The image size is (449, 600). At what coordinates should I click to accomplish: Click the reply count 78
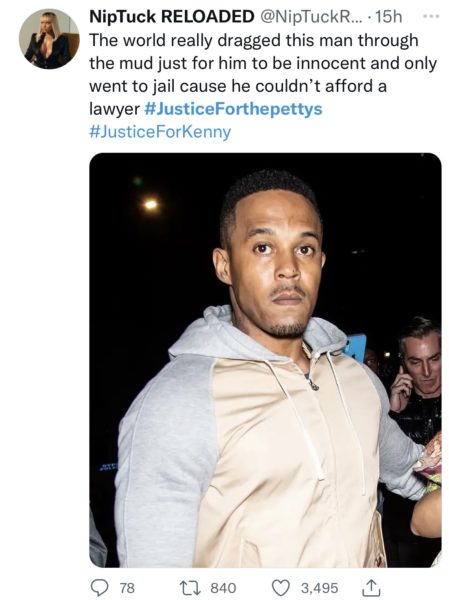click(x=127, y=588)
